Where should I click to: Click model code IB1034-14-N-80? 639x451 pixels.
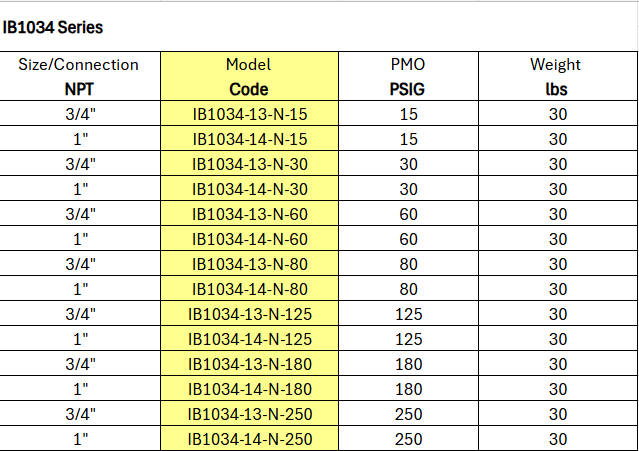point(249,289)
